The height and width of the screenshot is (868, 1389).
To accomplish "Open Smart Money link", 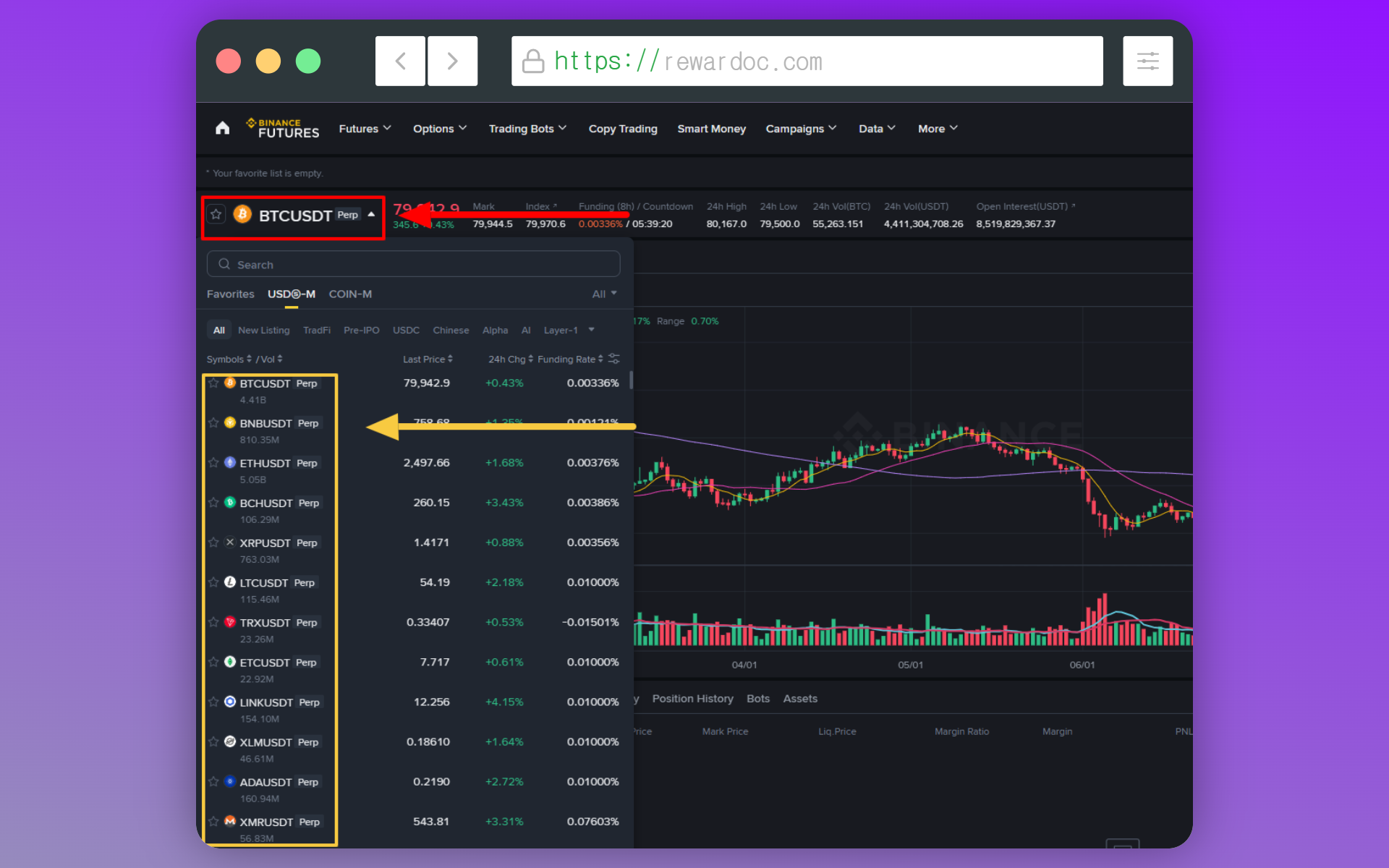I will click(711, 129).
